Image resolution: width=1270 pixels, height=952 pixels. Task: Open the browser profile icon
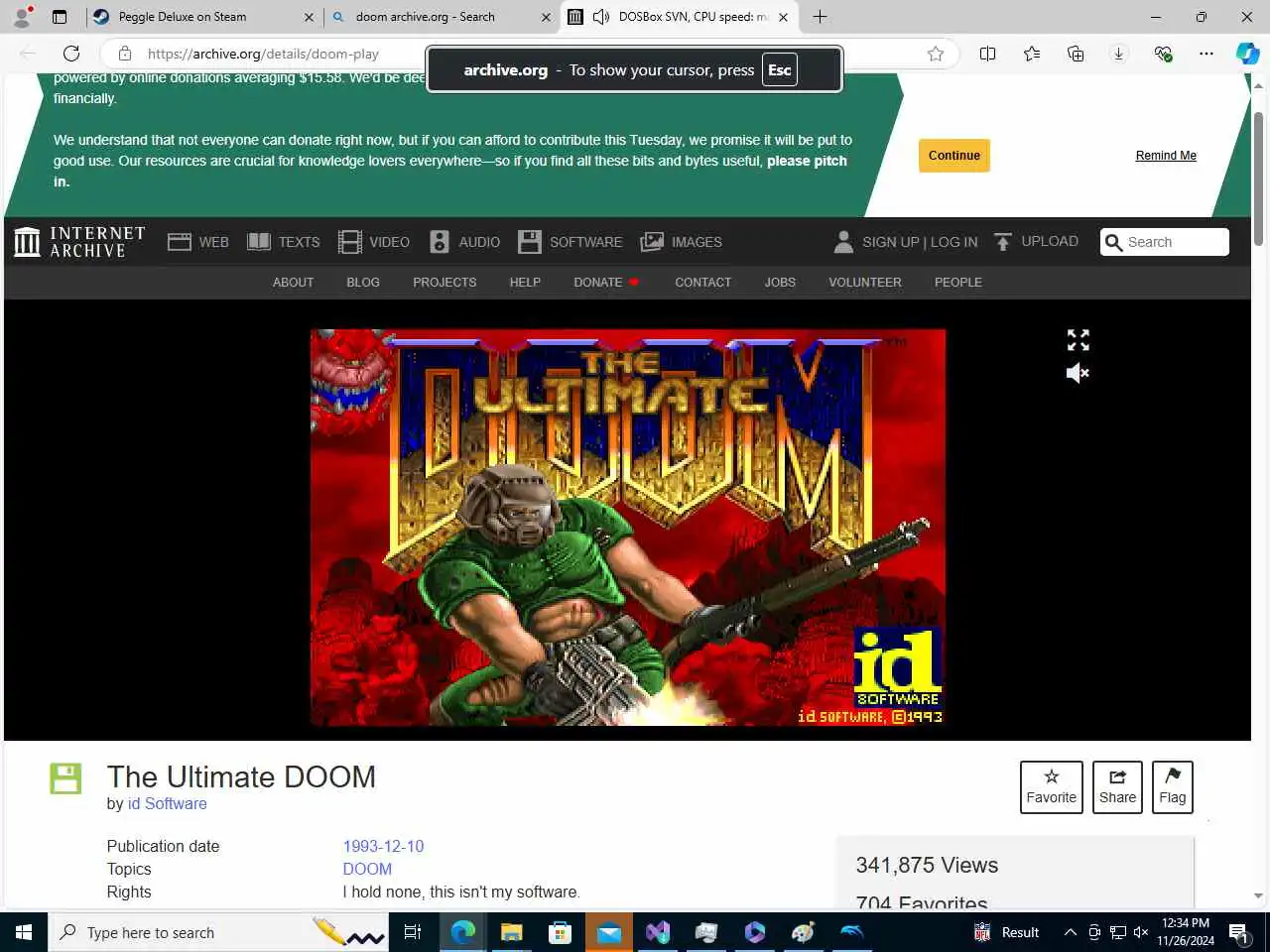(x=21, y=17)
